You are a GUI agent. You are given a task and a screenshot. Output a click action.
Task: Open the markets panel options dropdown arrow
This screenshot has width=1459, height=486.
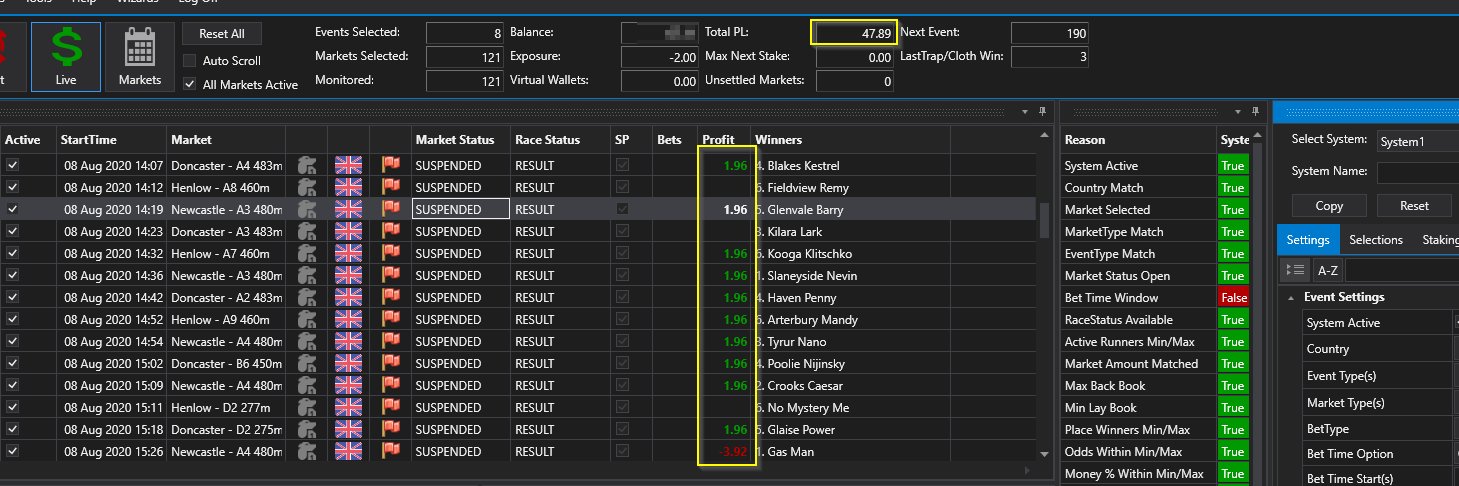(1025, 111)
